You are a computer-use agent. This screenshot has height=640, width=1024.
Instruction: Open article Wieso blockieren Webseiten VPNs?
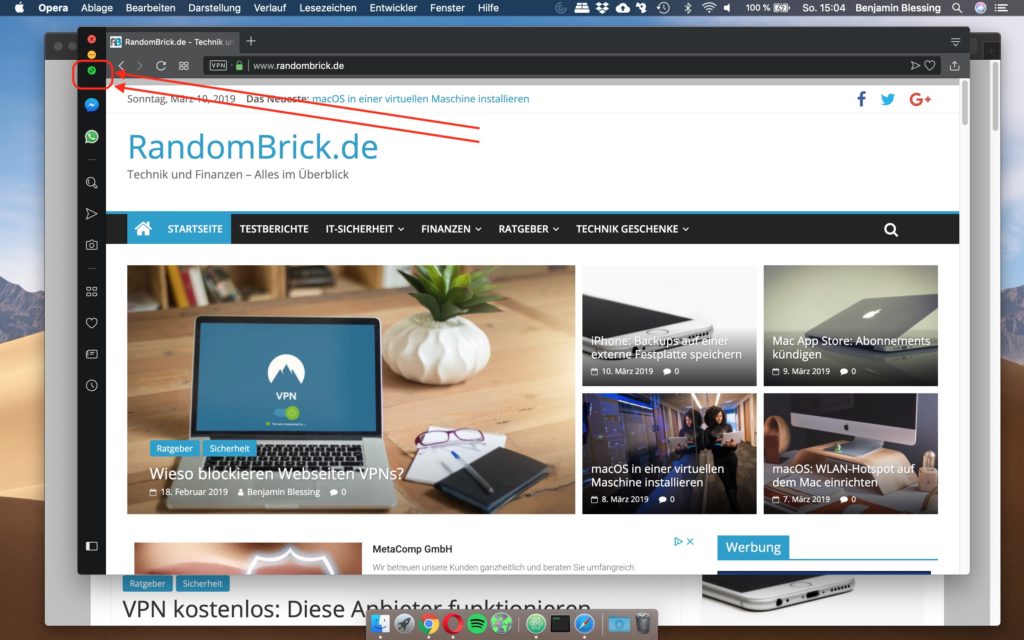click(276, 473)
